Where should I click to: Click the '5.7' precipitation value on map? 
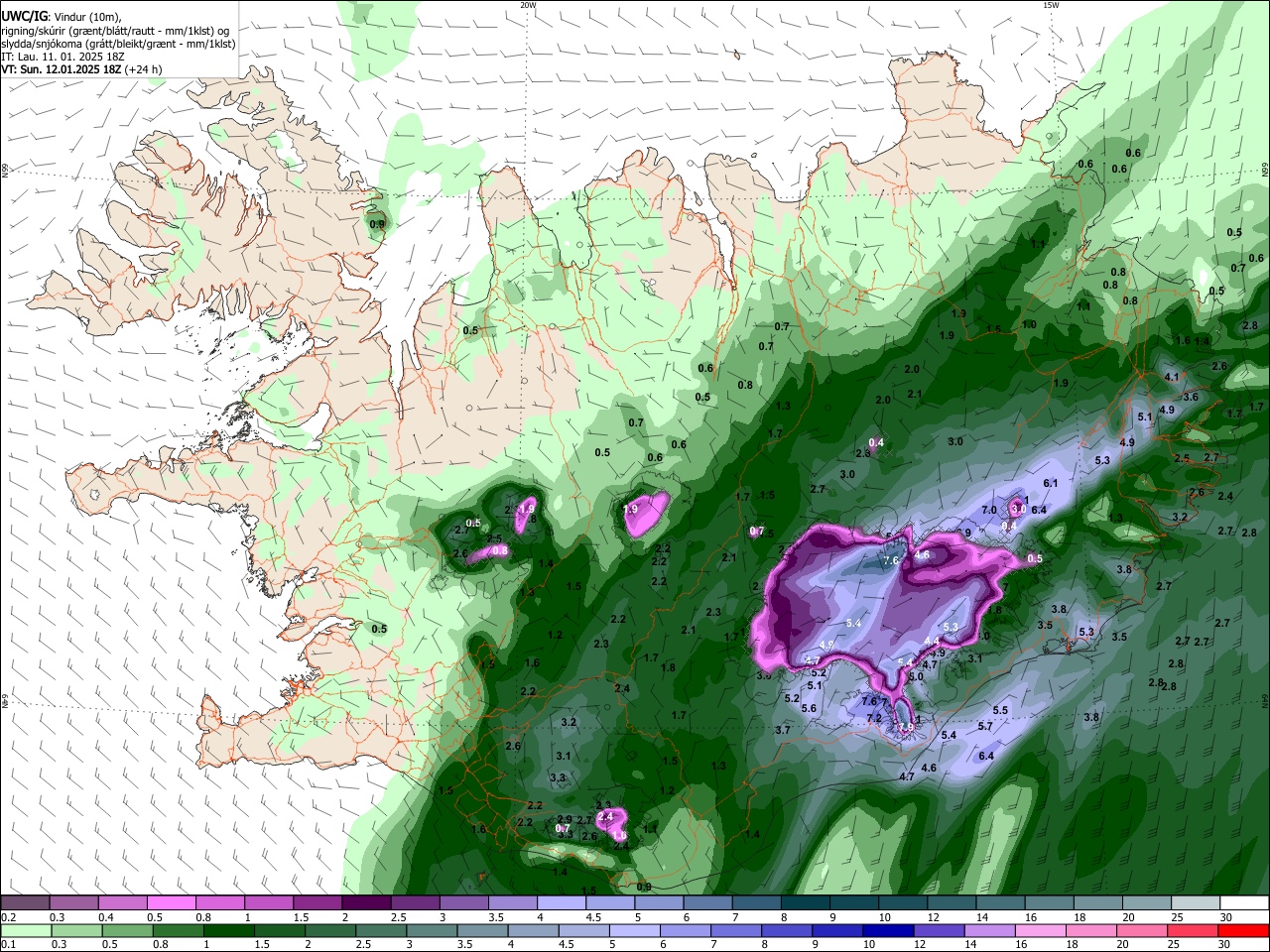click(985, 727)
